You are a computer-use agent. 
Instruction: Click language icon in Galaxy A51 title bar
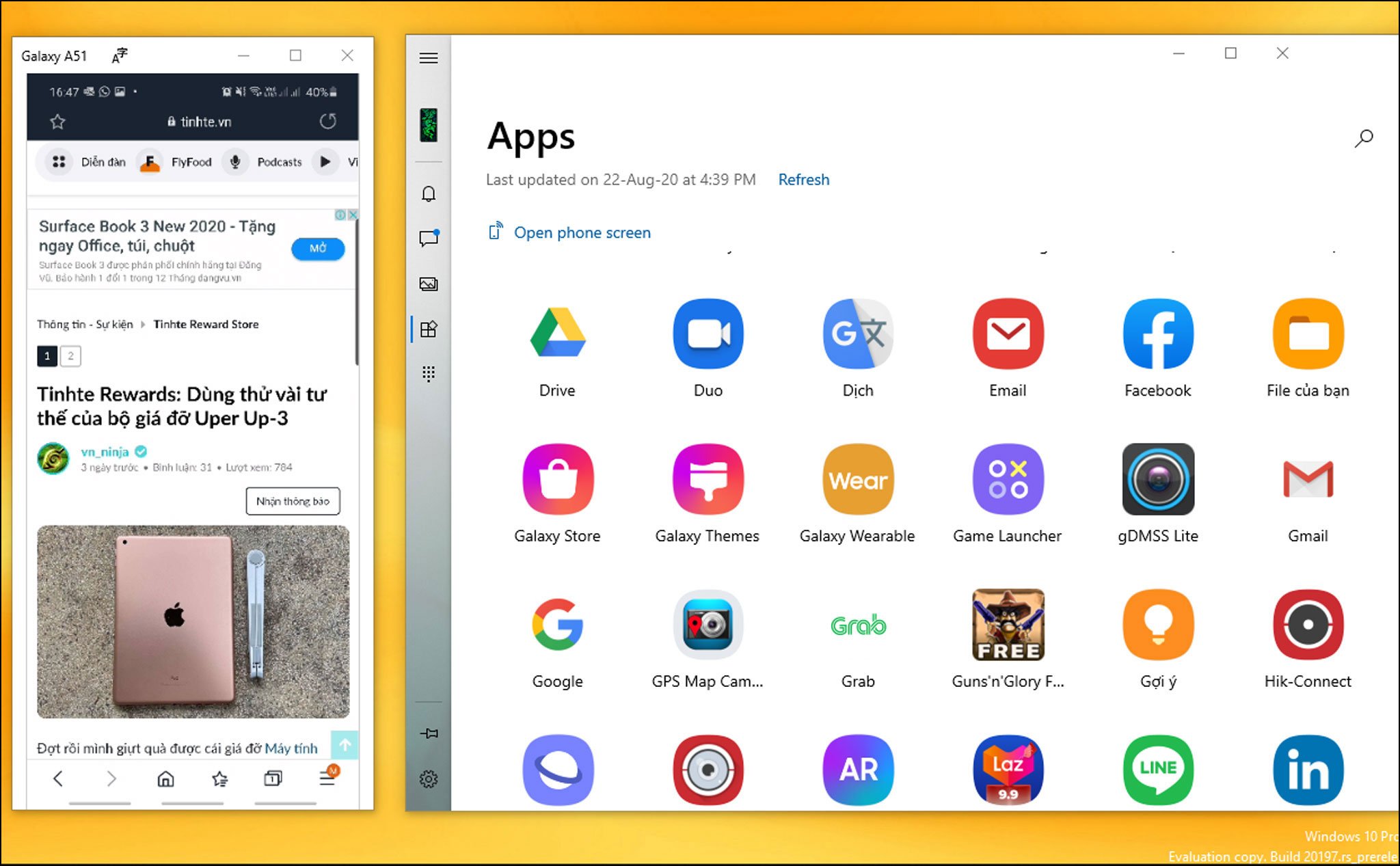coord(120,56)
